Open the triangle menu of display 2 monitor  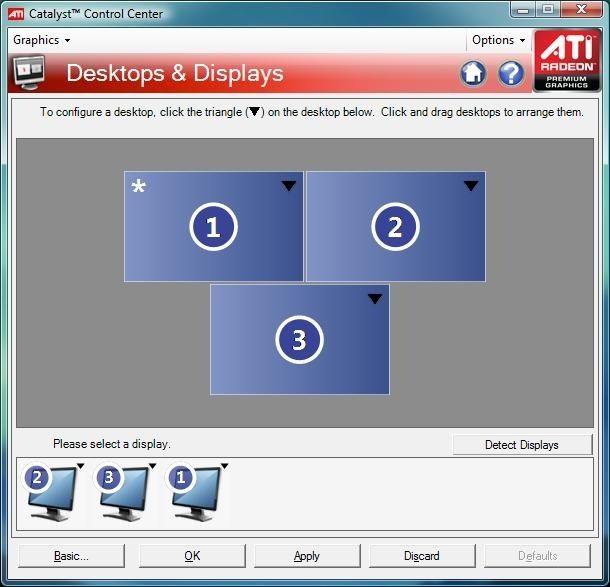click(x=81, y=466)
